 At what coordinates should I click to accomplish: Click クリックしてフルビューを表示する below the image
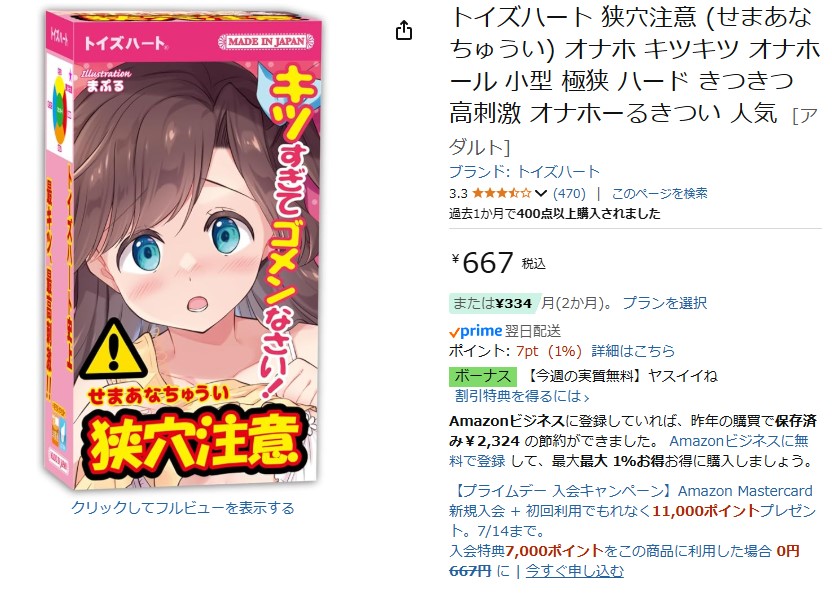(x=183, y=508)
